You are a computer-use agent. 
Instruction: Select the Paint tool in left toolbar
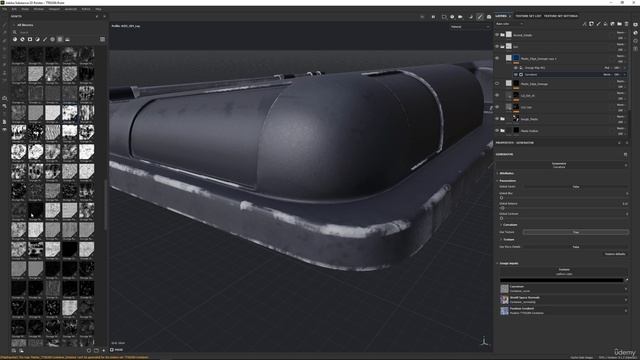point(4,25)
